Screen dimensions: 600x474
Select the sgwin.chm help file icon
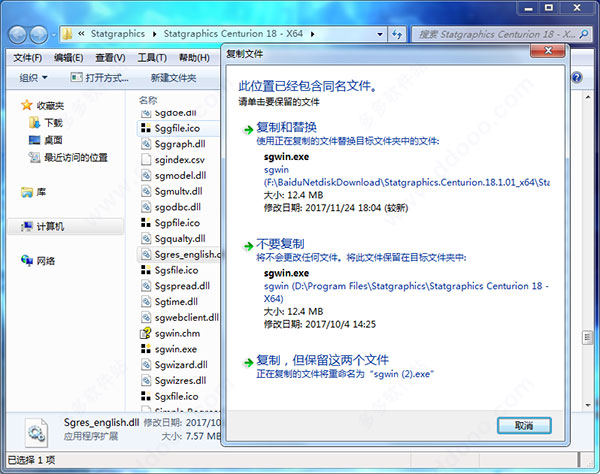click(x=146, y=333)
